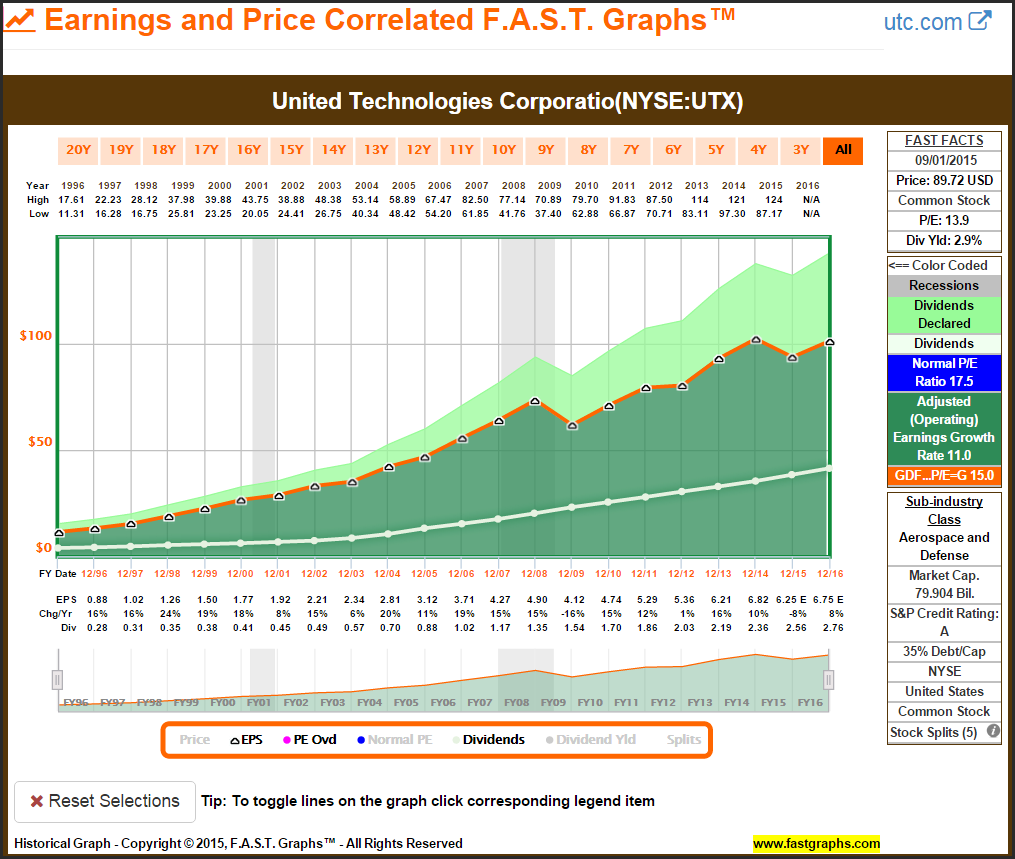The height and width of the screenshot is (859, 1015).
Task: Click the orange chart logo icon in header
Action: pos(19,20)
